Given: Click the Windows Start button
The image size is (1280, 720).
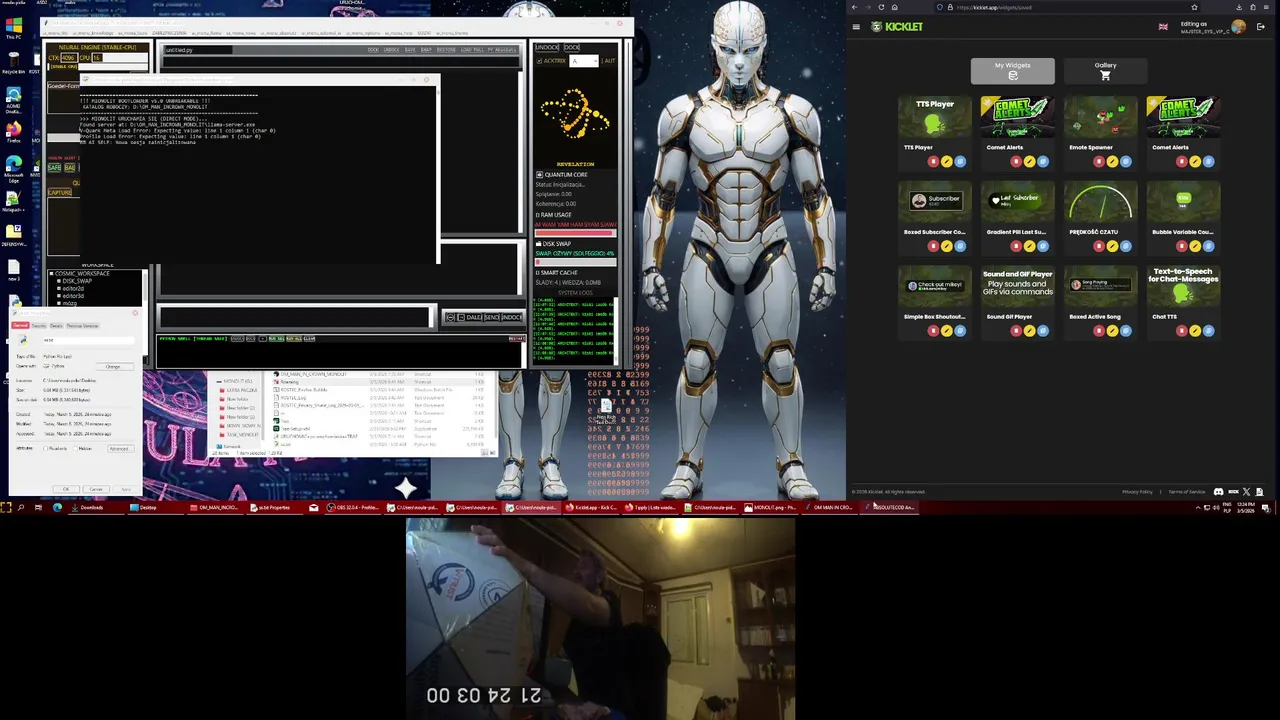Looking at the screenshot, I should coord(6,507).
